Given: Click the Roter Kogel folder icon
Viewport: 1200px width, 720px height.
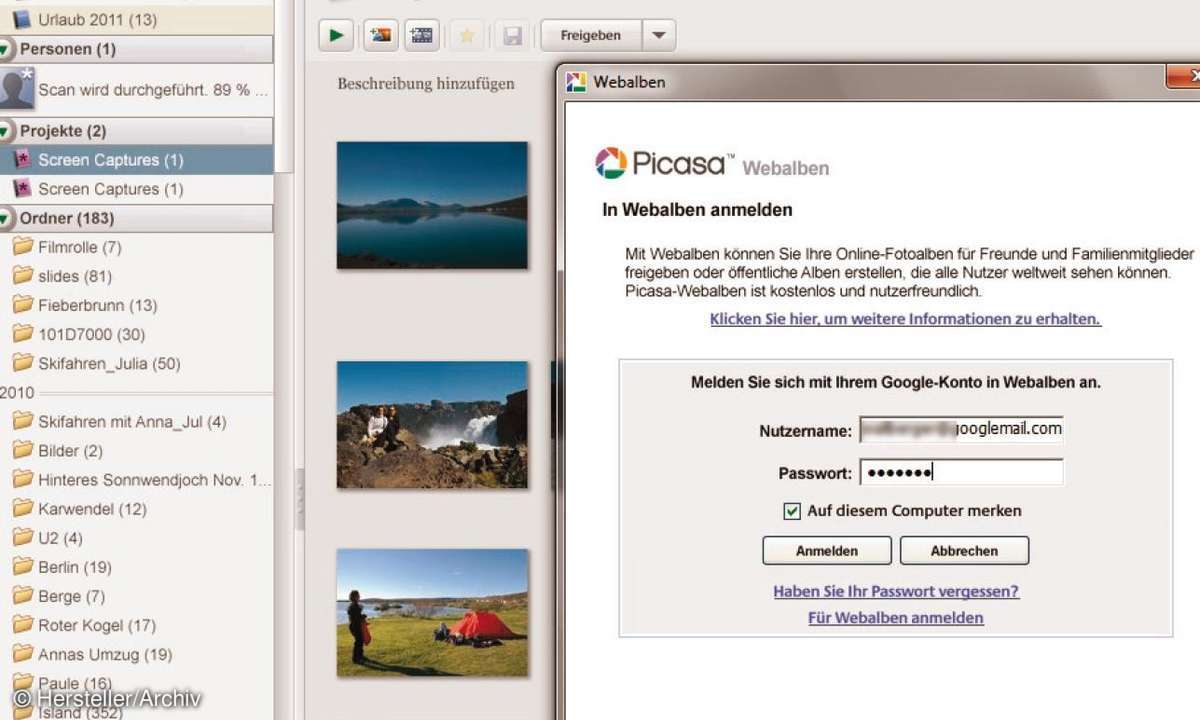Looking at the screenshot, I should [x=22, y=625].
